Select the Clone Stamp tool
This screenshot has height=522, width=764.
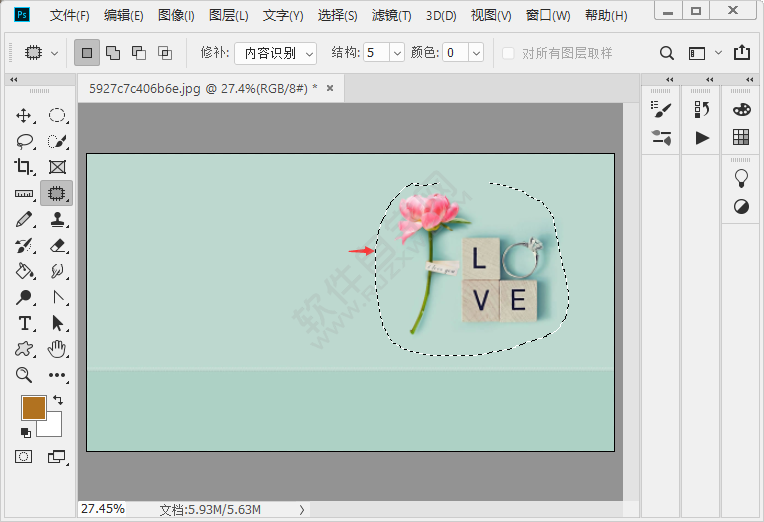[57, 219]
